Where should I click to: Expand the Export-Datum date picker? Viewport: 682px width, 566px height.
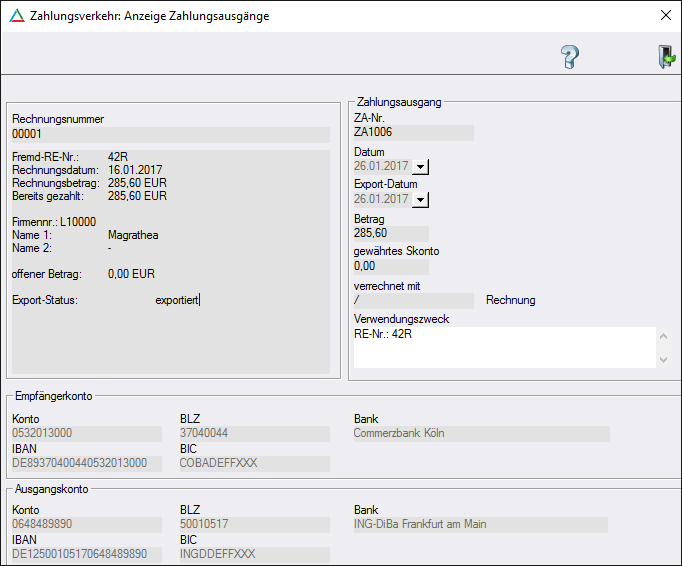tap(420, 200)
